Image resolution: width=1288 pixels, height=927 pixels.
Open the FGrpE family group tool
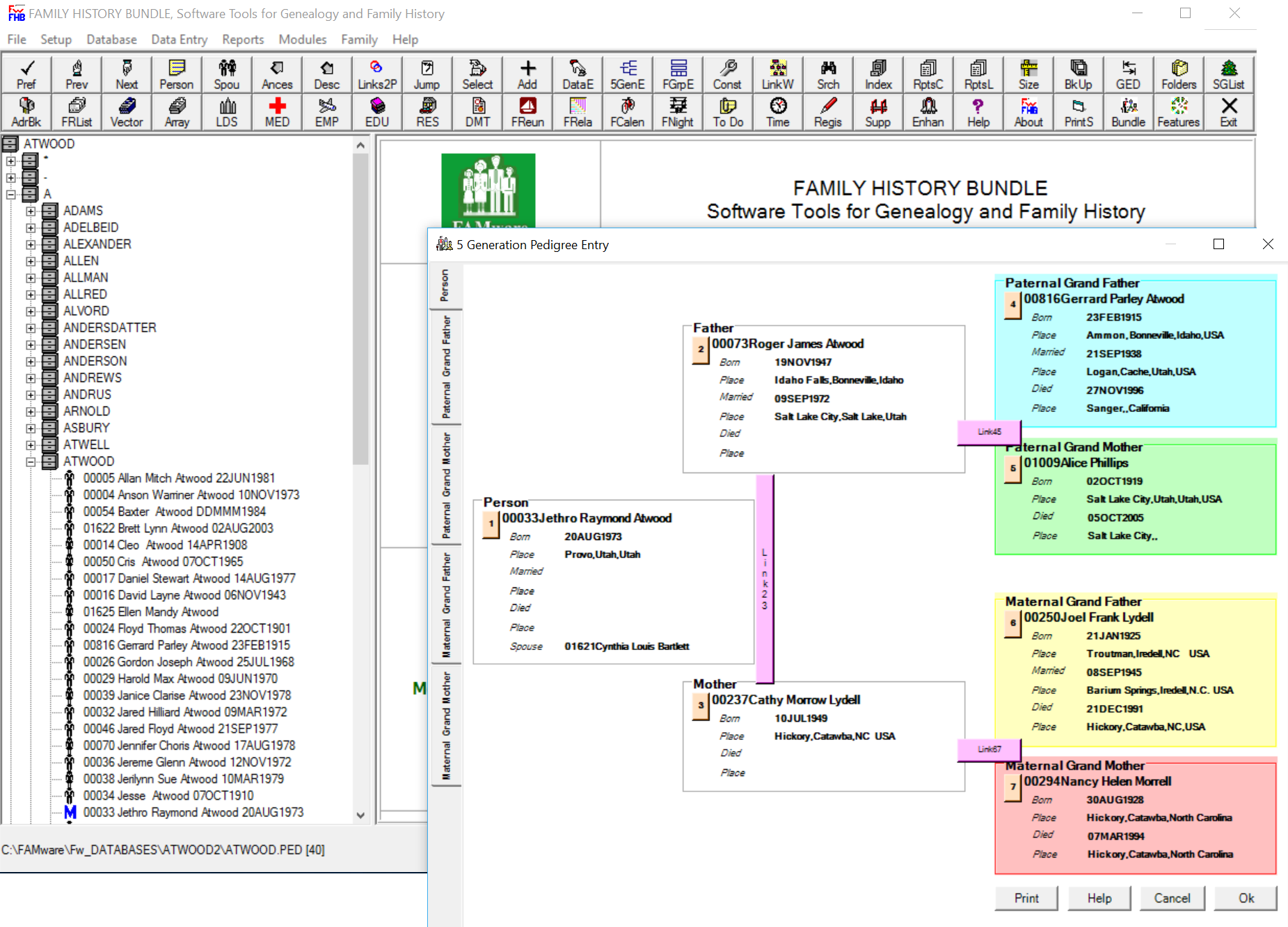pos(678,74)
